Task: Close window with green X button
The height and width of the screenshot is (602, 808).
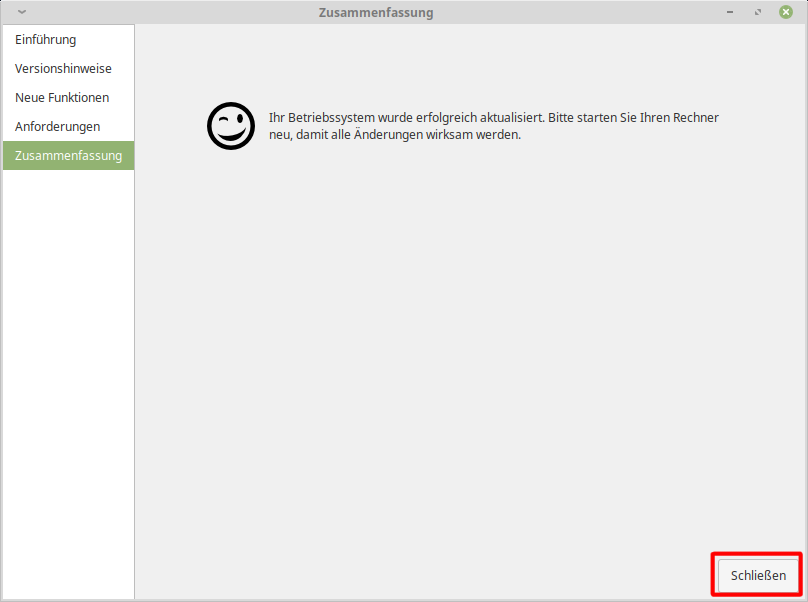Action: click(786, 12)
